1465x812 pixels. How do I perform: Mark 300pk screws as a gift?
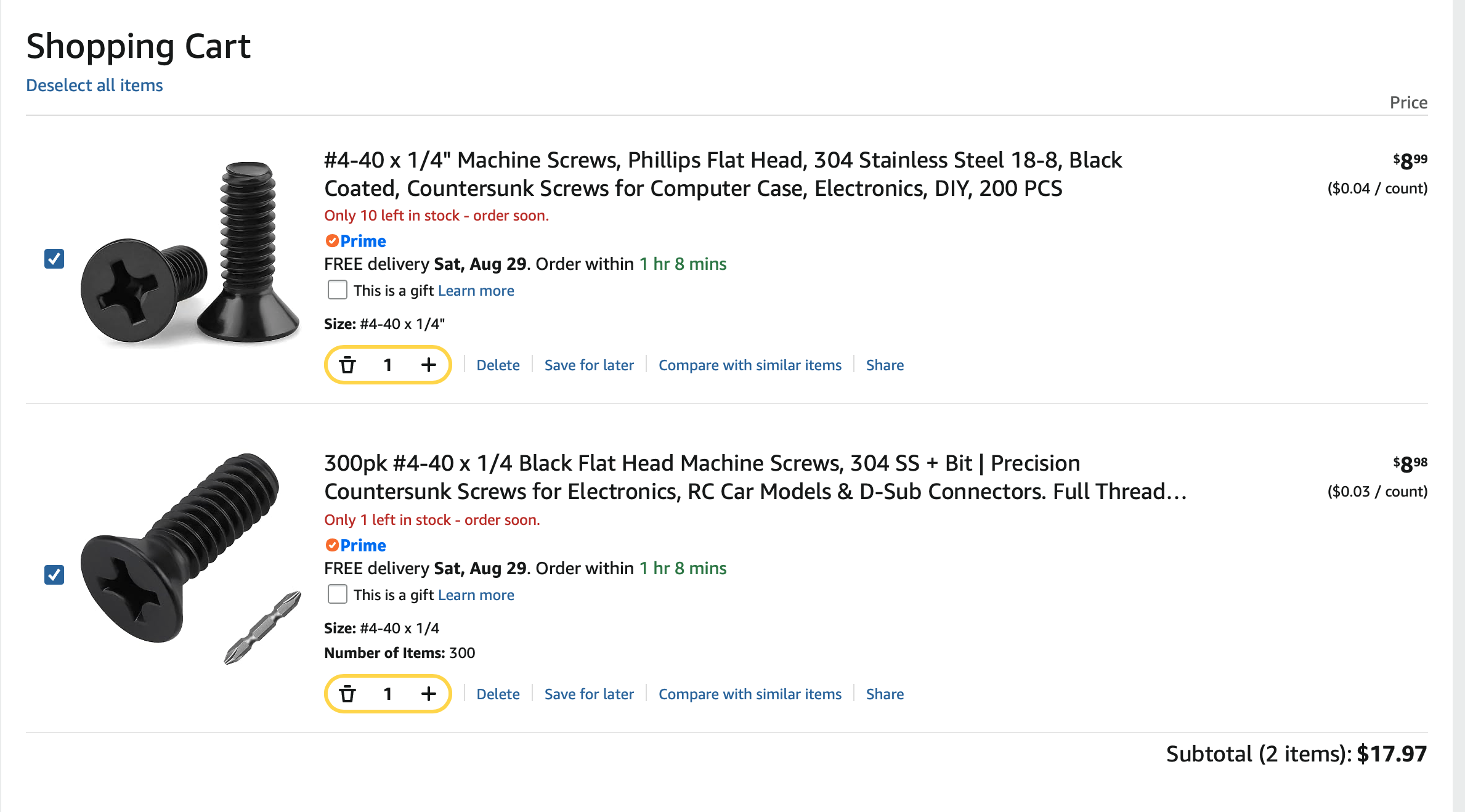coord(338,594)
